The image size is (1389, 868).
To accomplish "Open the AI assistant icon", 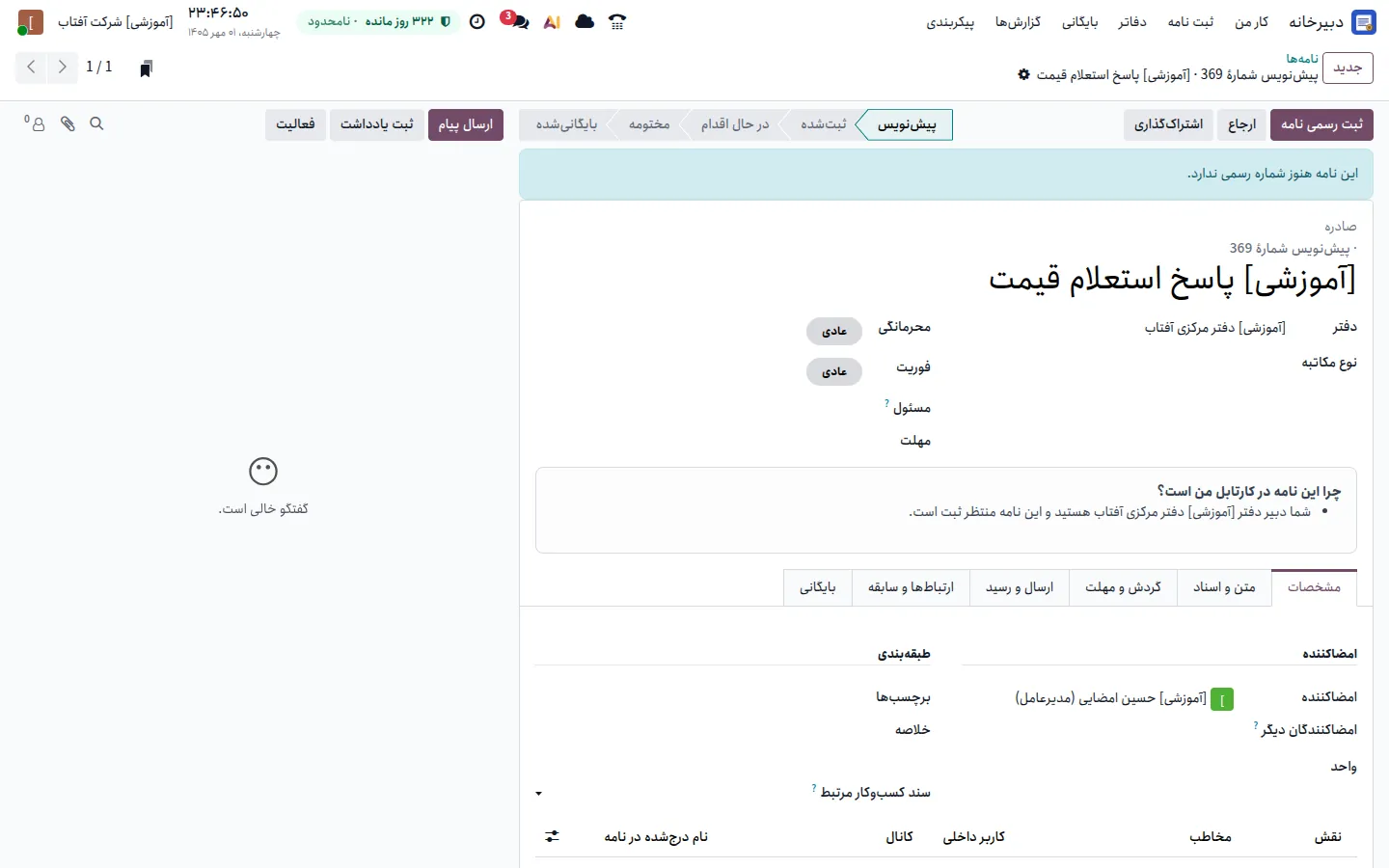I will pyautogui.click(x=552, y=21).
